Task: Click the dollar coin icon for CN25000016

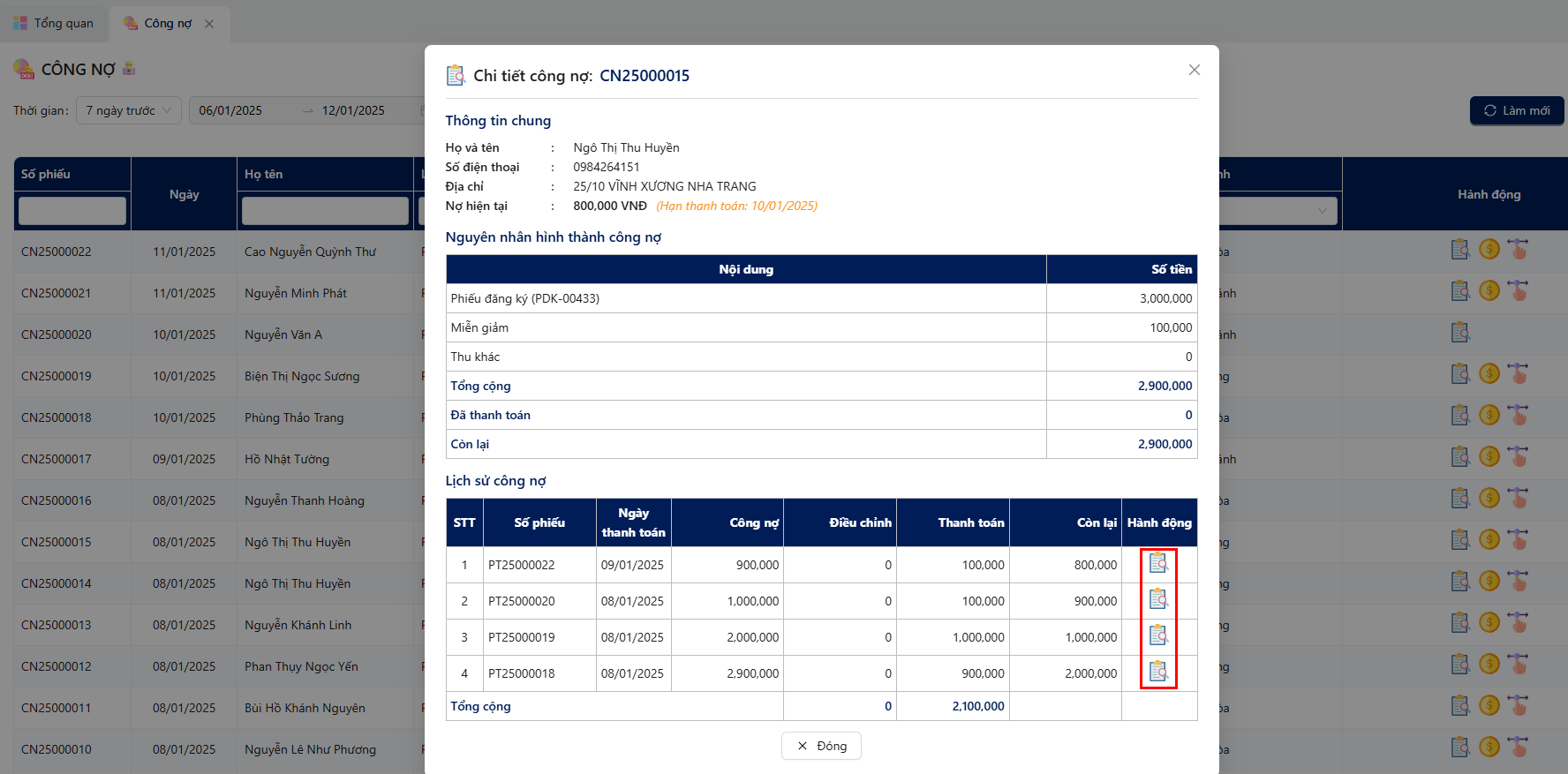Action: 1489,499
